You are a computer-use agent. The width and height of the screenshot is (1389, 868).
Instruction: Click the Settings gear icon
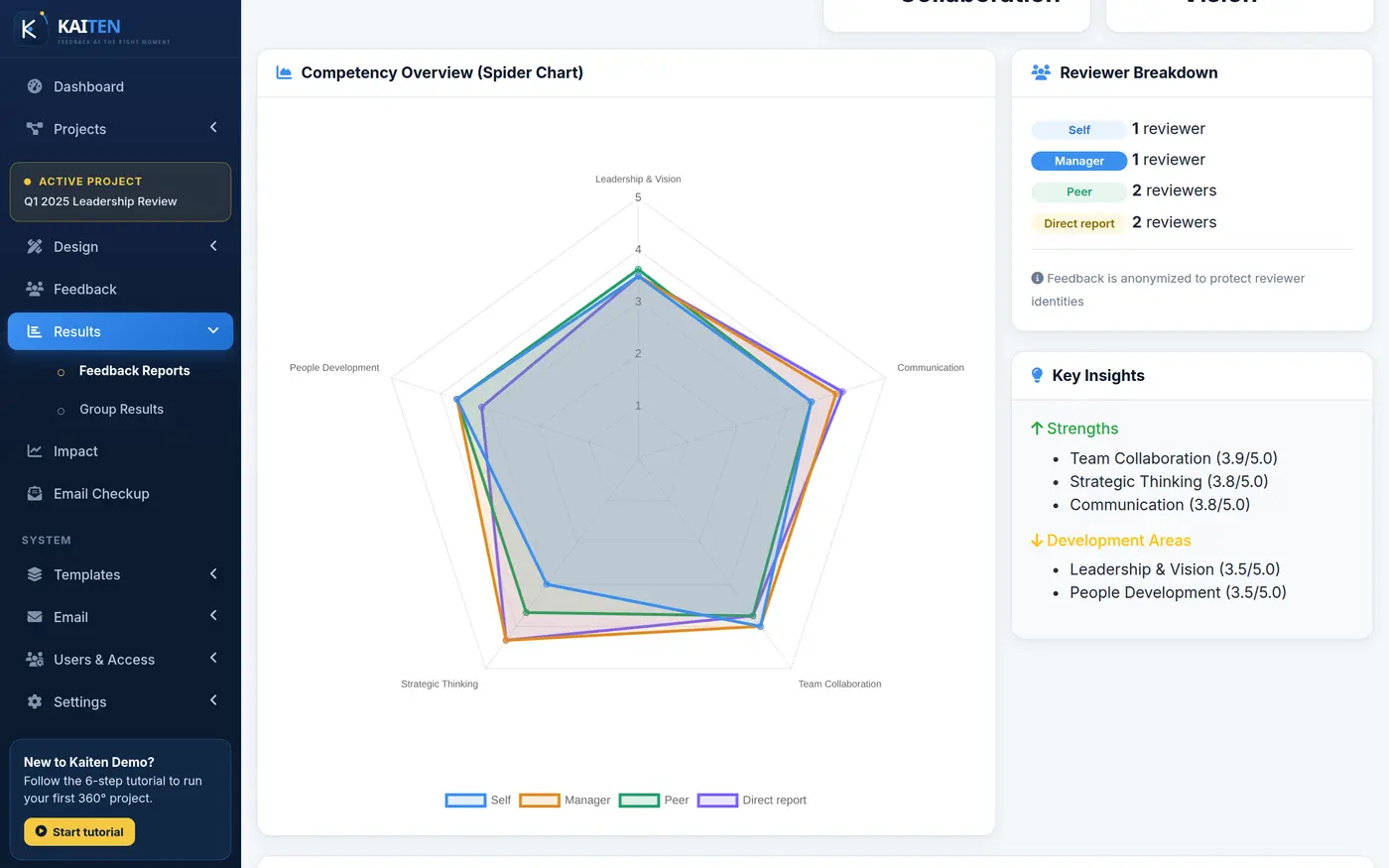point(35,701)
